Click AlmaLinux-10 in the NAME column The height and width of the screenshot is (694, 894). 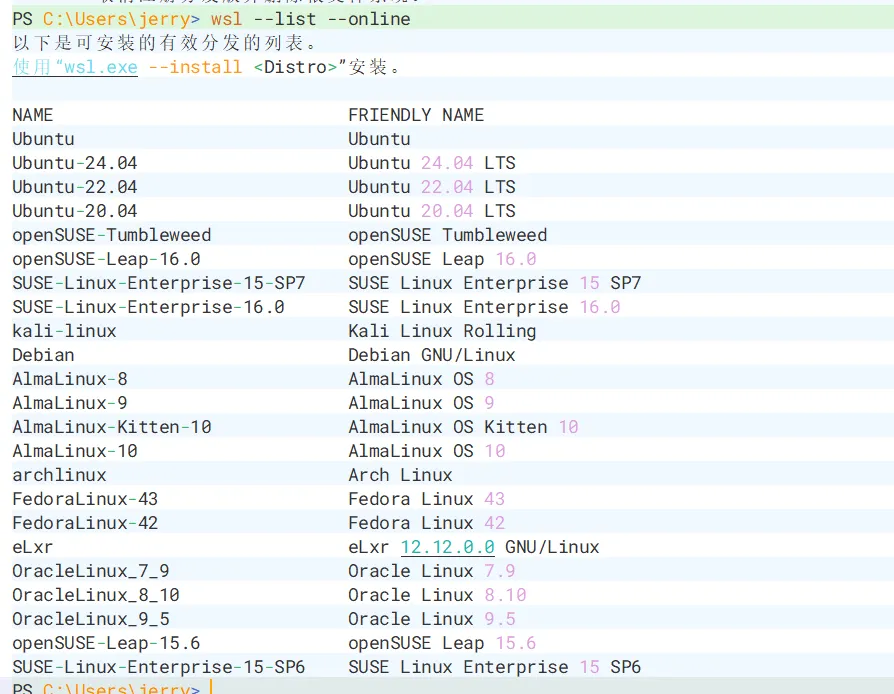click(x=75, y=451)
